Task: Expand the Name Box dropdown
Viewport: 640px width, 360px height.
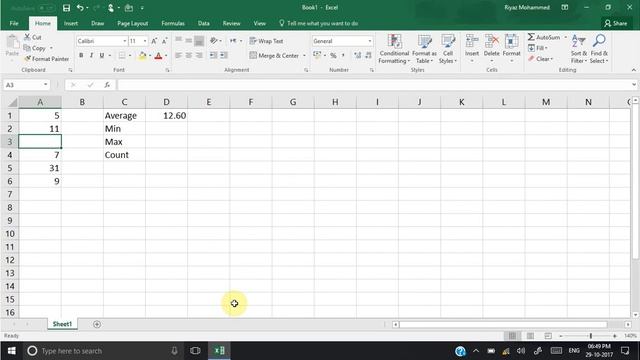Action: [x=45, y=85]
